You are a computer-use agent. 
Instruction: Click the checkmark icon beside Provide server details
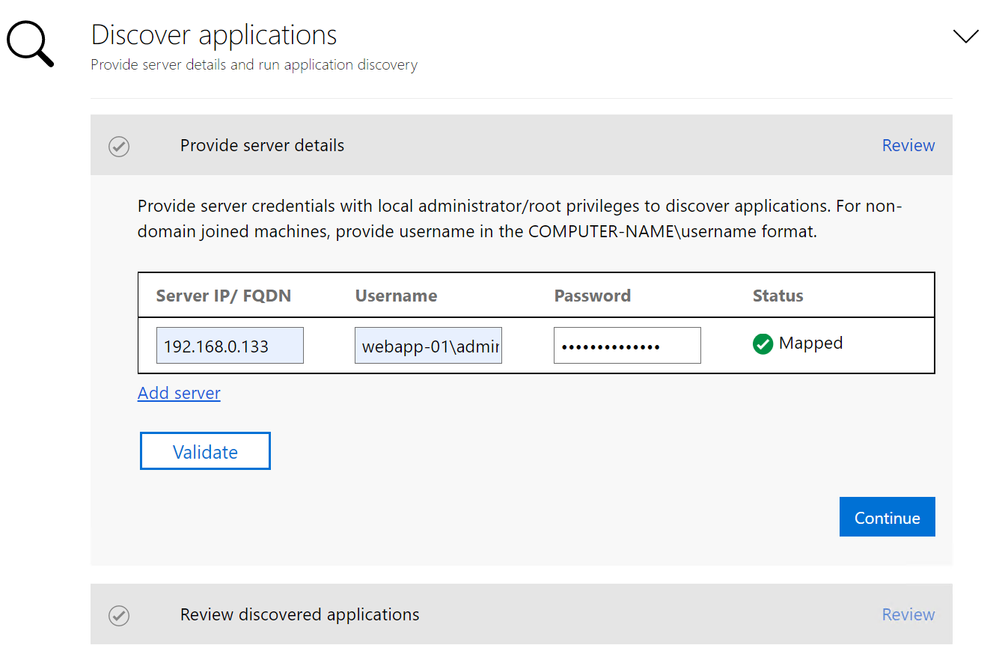119,146
